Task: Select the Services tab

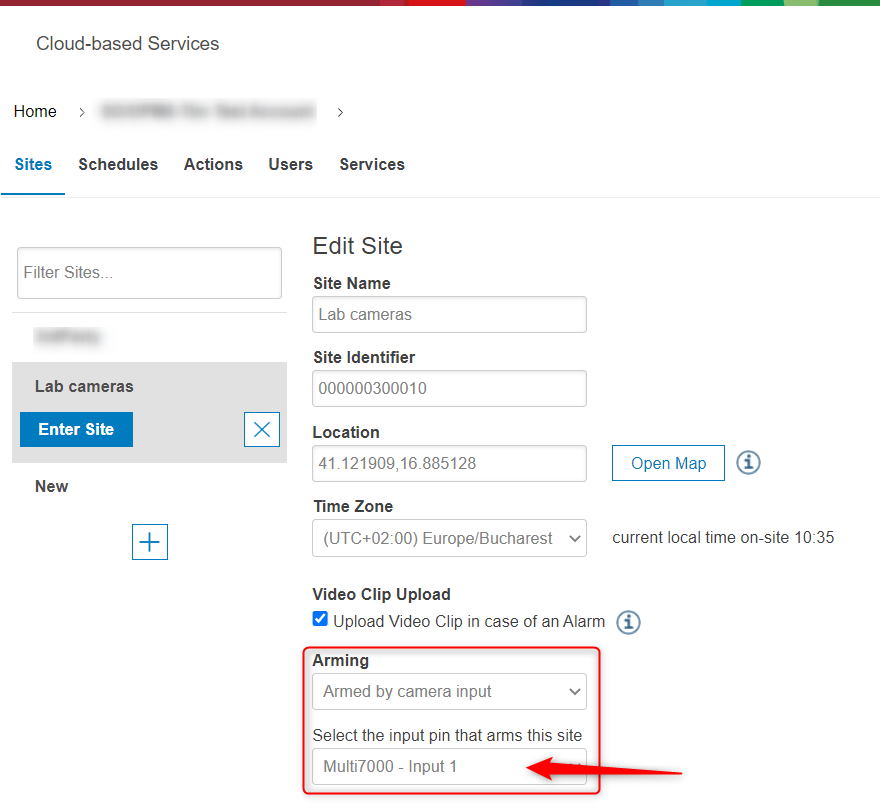Action: (x=372, y=165)
